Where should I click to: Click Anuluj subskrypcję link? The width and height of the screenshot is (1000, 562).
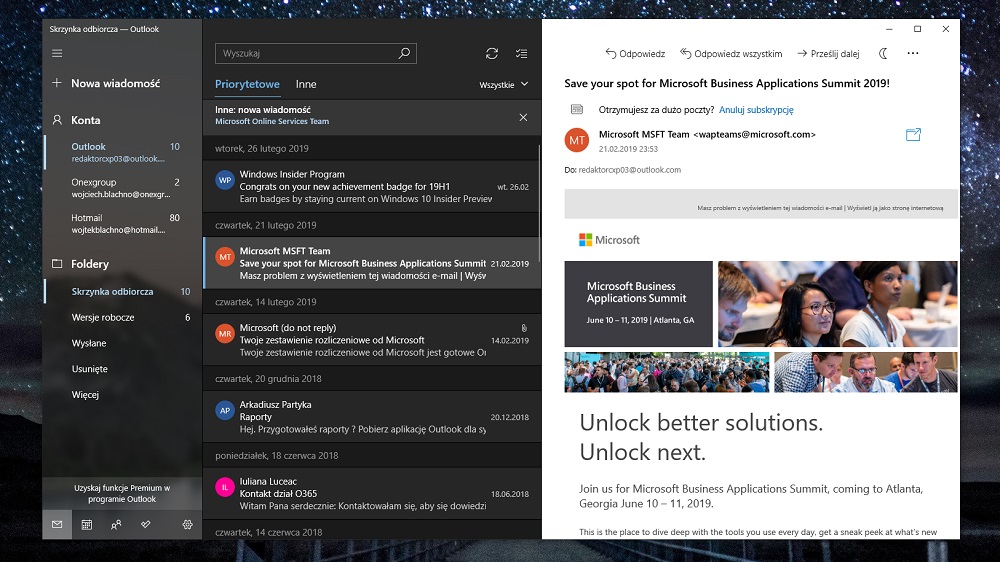pyautogui.click(x=756, y=110)
